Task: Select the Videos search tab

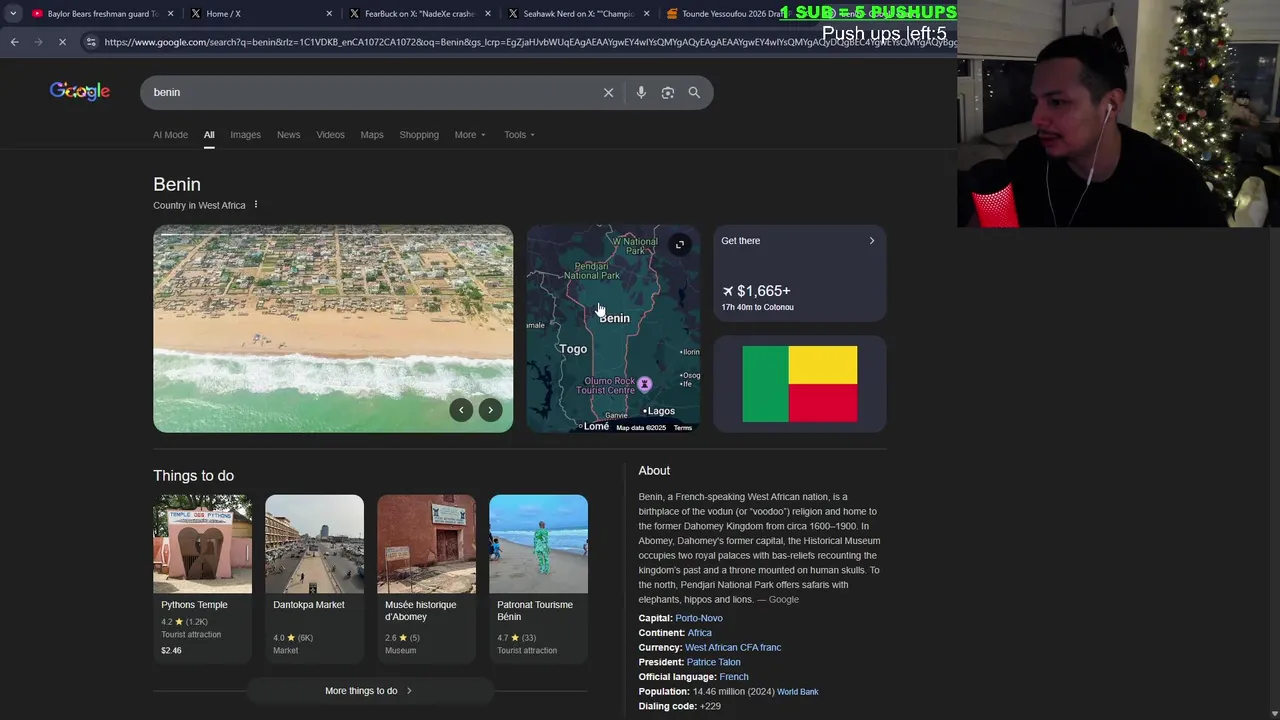Action: (330, 135)
